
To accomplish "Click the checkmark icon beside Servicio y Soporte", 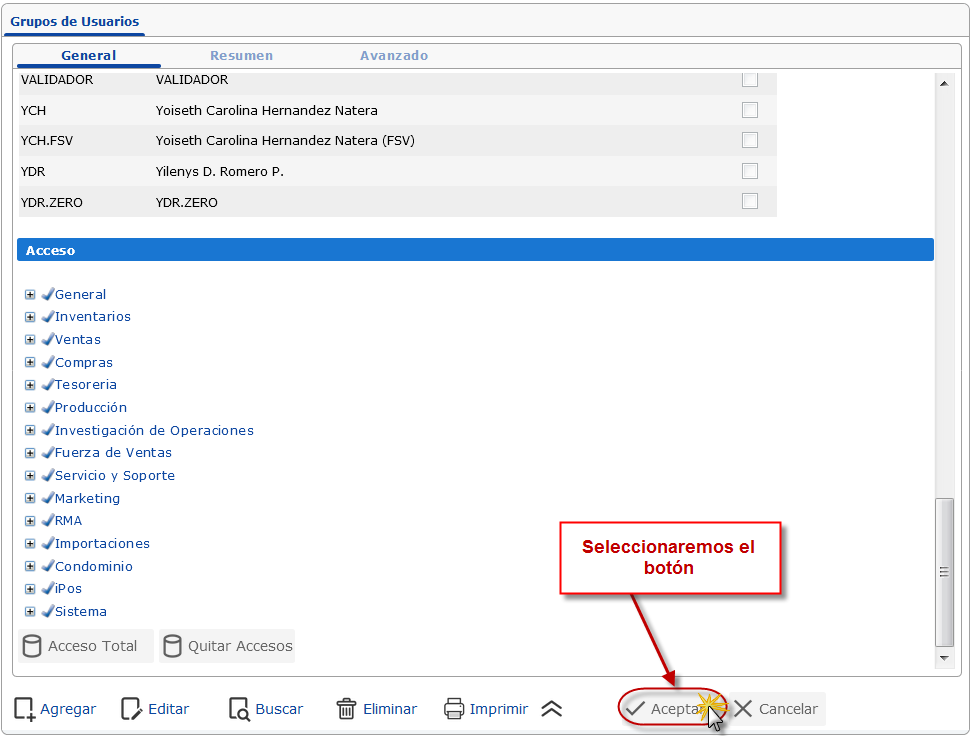I will click(48, 475).
